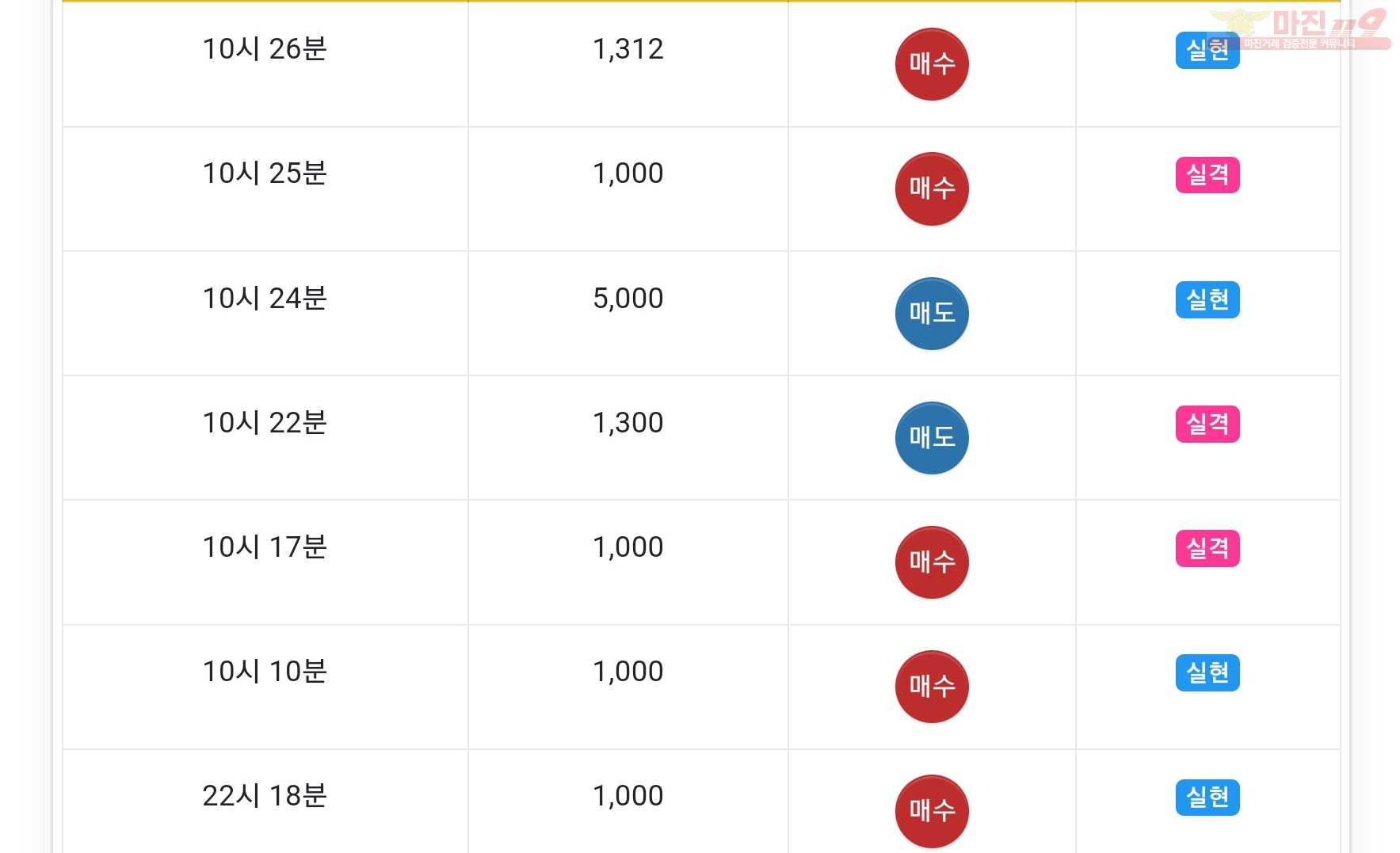Click the 1,300 amount in the 10시 22분 row
This screenshot has height=853, width=1400.
pos(628,423)
